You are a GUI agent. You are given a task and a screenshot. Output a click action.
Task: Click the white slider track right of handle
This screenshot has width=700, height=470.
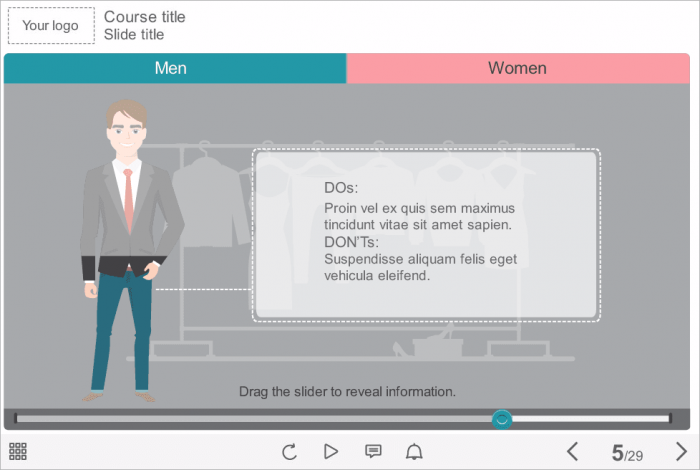coord(590,419)
